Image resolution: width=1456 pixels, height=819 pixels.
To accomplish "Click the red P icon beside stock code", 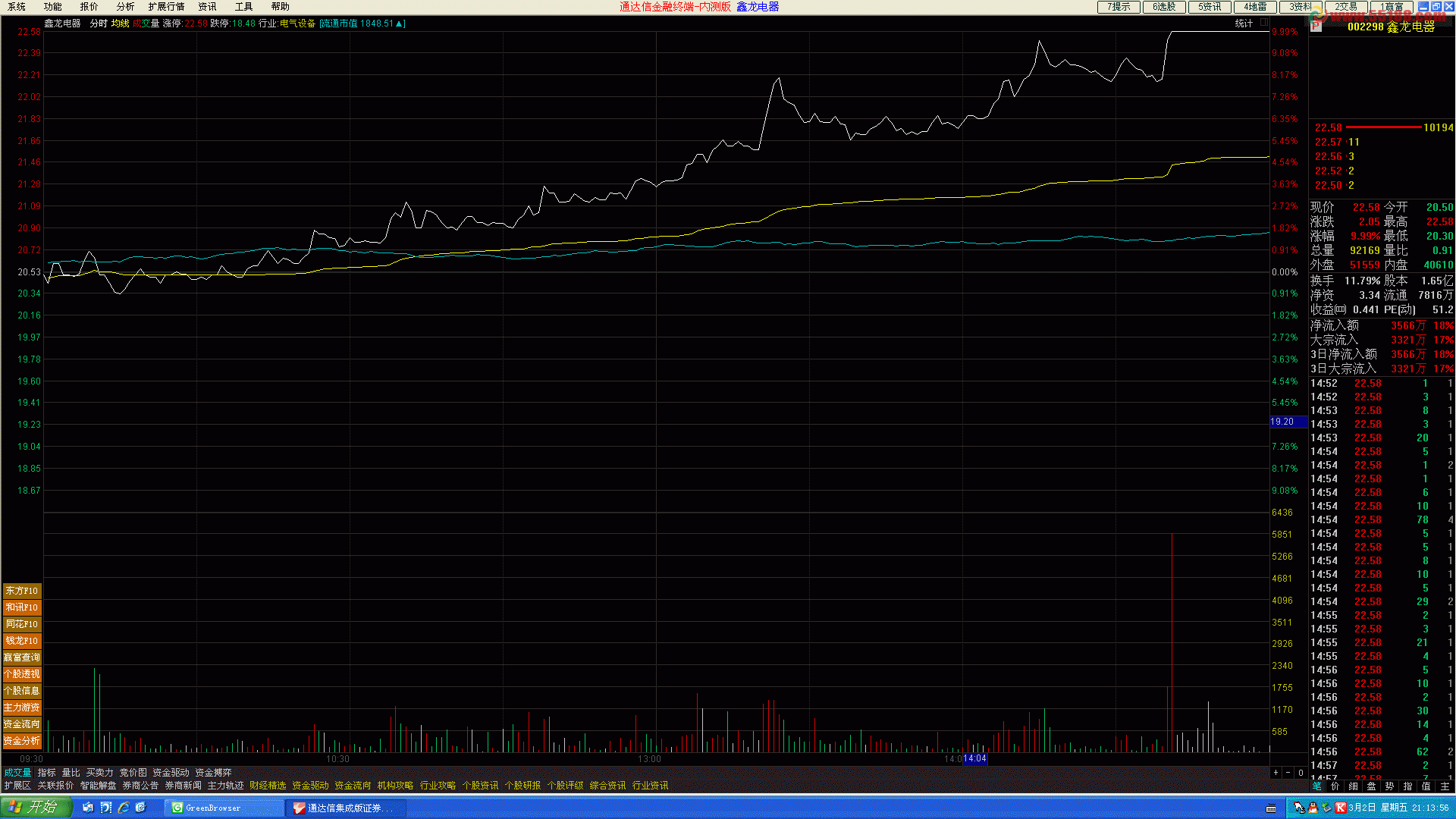I will pos(1316,27).
